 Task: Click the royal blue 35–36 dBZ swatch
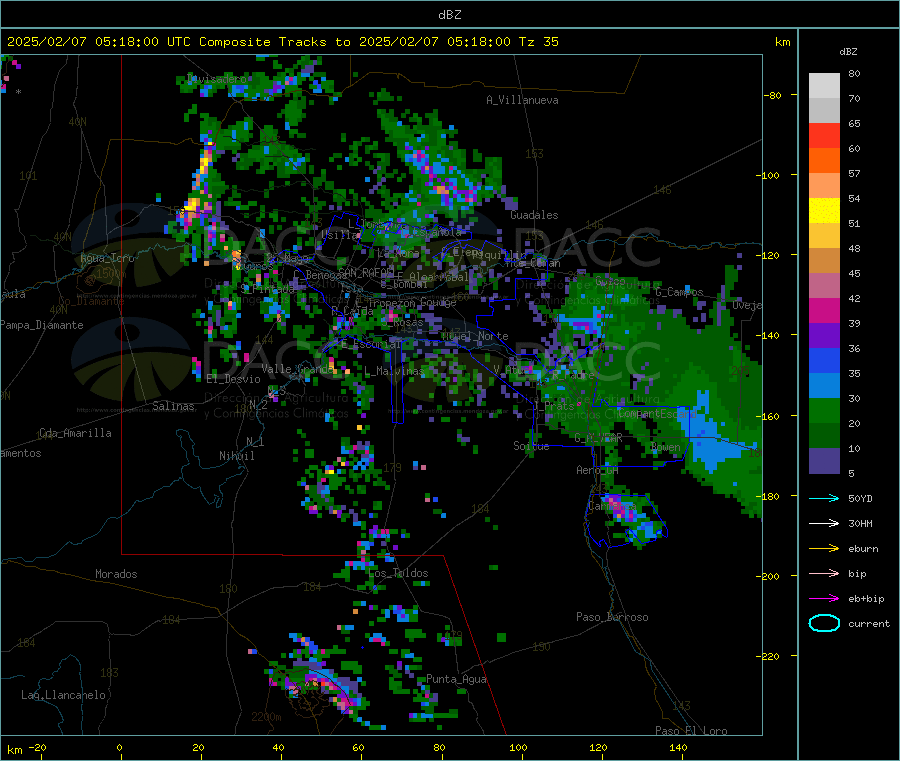[x=824, y=360]
